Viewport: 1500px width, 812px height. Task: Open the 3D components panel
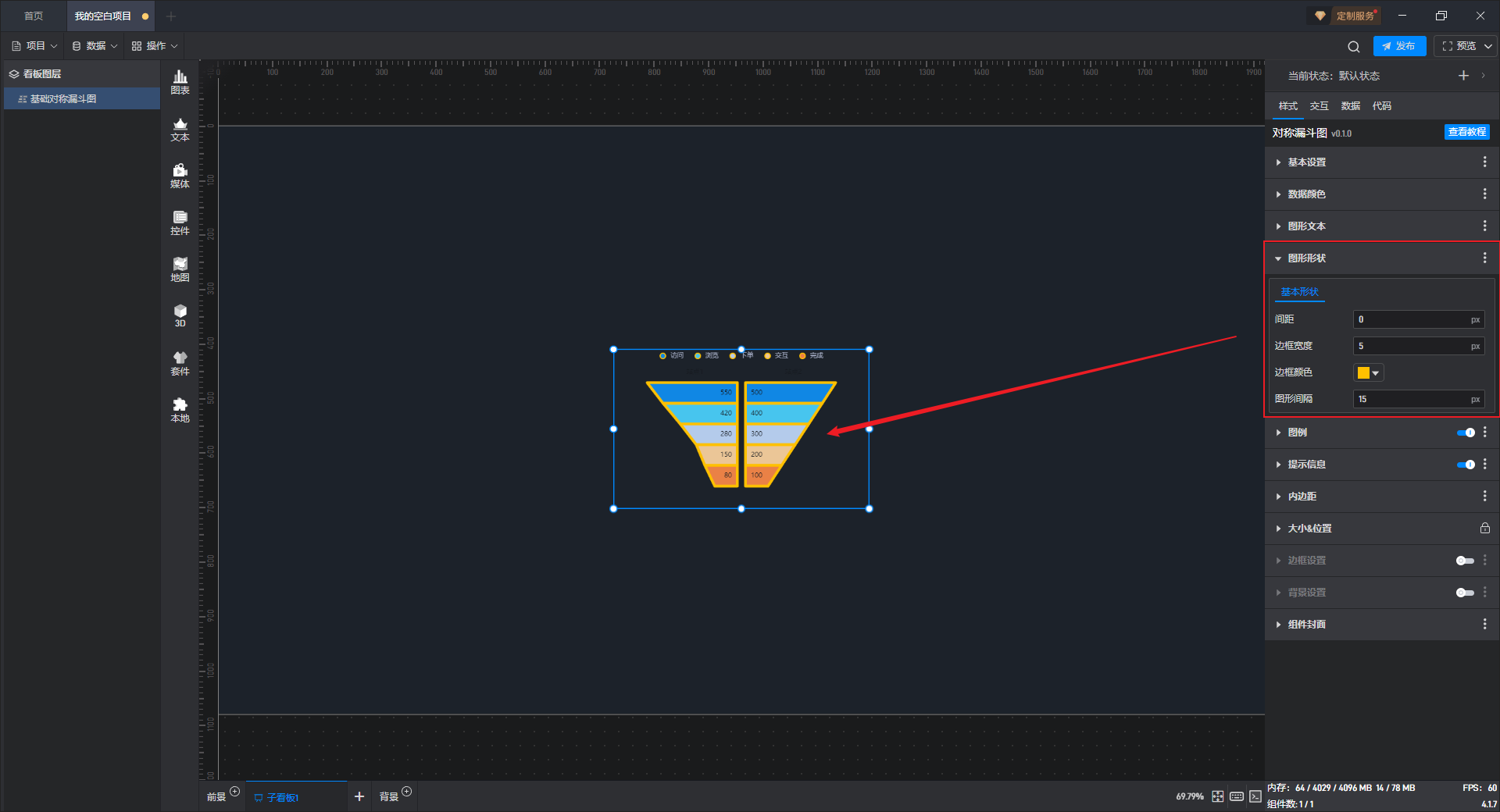click(x=180, y=315)
